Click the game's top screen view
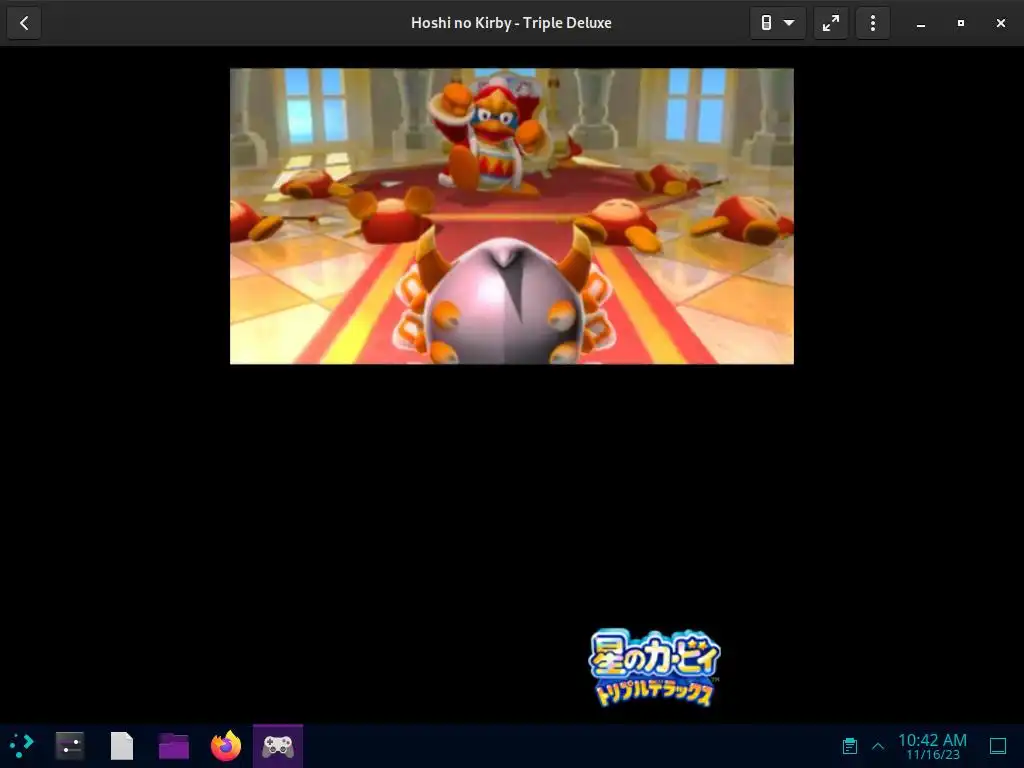This screenshot has height=768, width=1024. (512, 216)
